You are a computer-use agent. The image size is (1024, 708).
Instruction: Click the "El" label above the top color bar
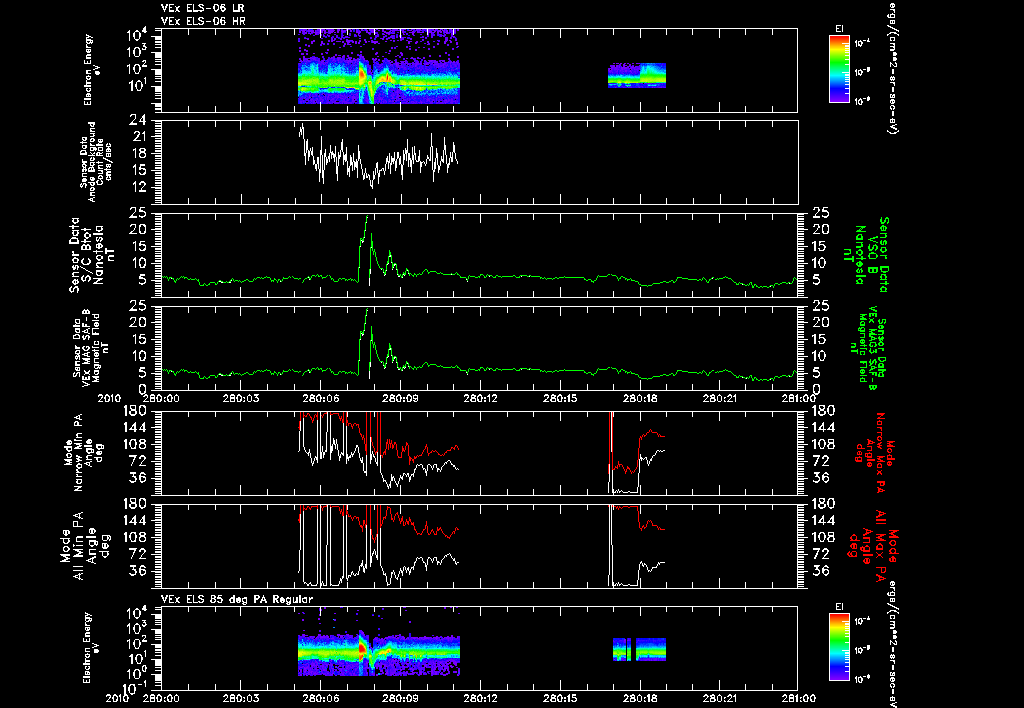click(x=839, y=29)
